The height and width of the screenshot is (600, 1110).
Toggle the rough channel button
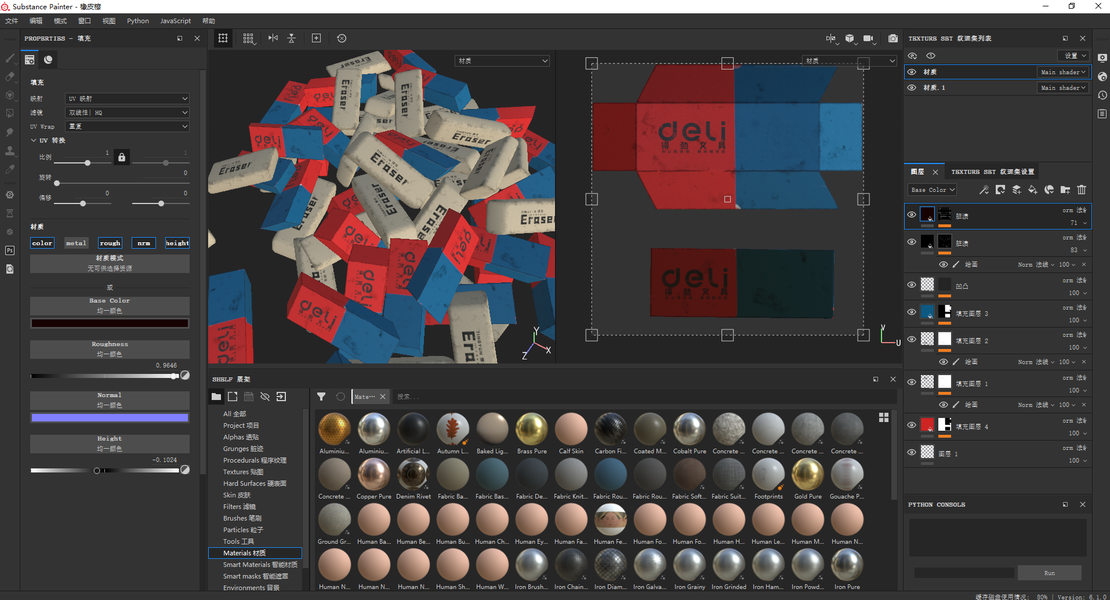(110, 243)
